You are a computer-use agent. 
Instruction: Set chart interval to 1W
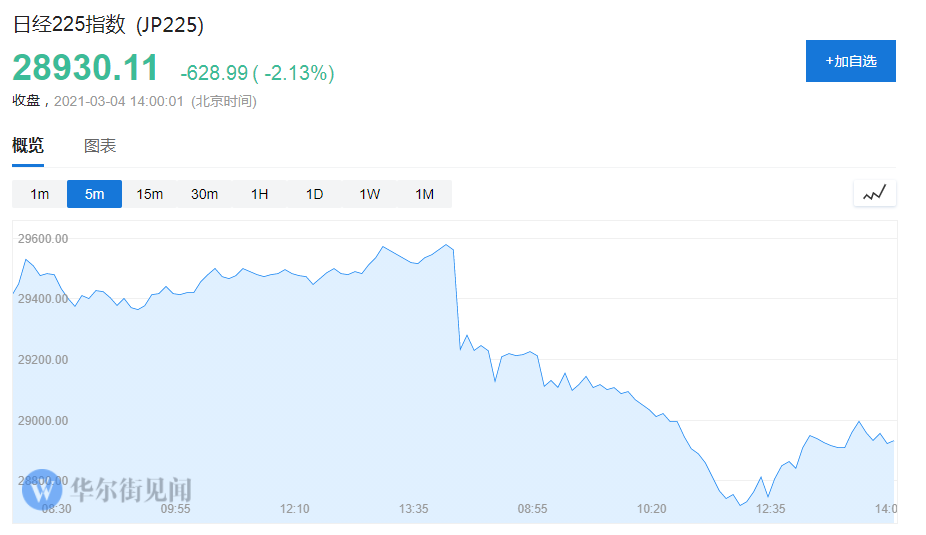369,194
